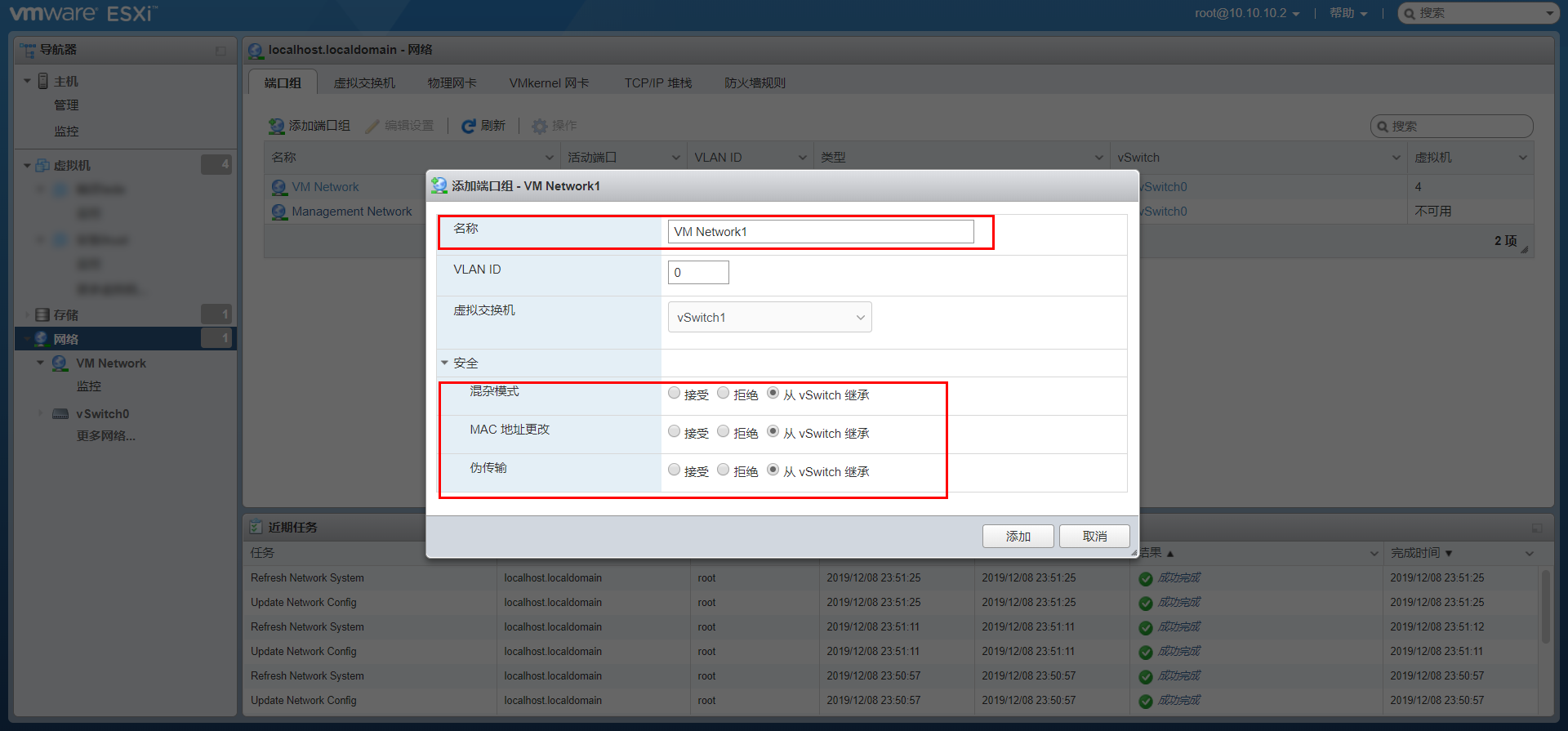Click the recent tasks vertical scrollbar
This screenshot has height=731, width=1568.
1545,606
